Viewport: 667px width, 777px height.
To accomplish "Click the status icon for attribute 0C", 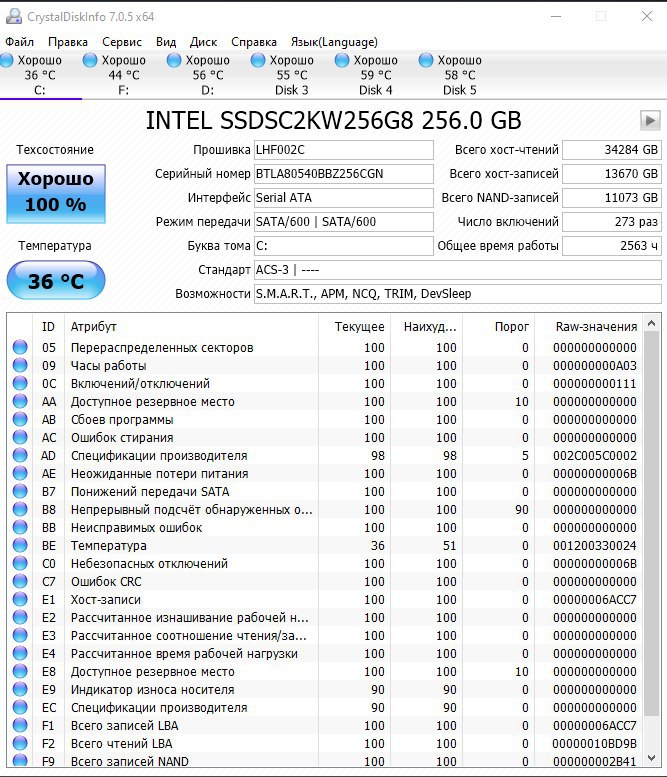I will click(x=20, y=384).
